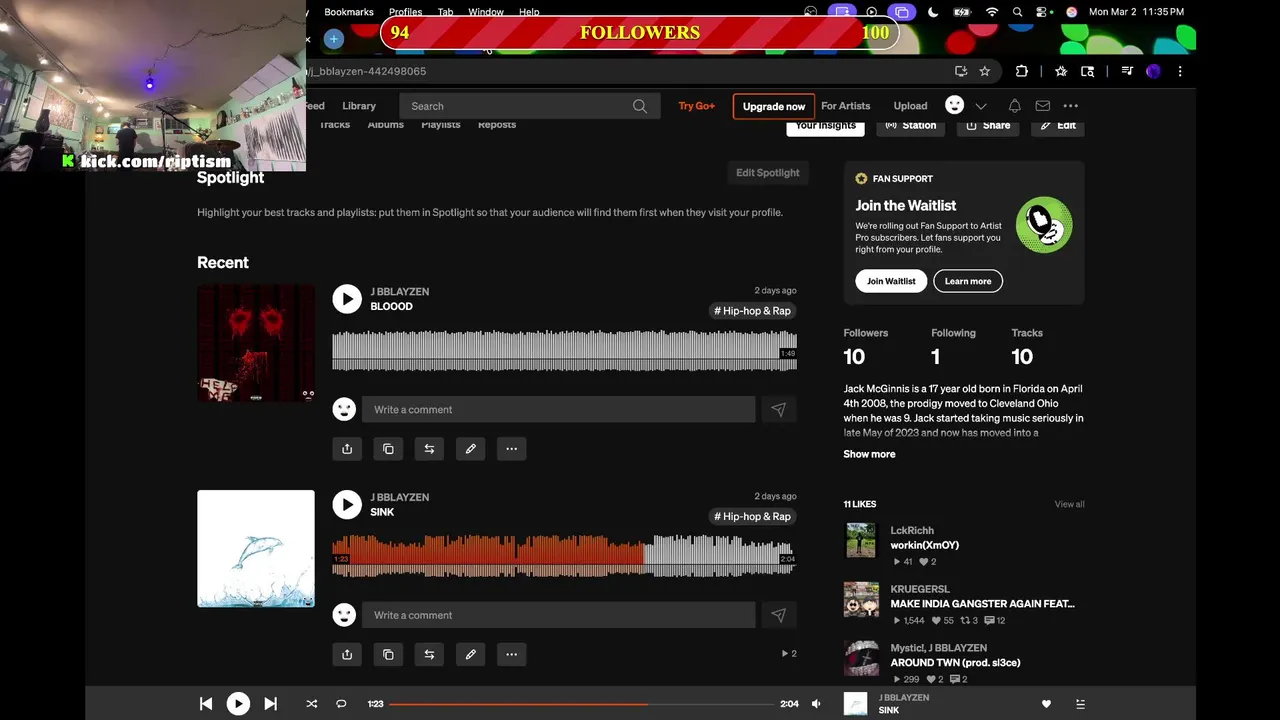Send comment on BLOOOD track
Viewport: 1280px width, 720px height.
(779, 409)
